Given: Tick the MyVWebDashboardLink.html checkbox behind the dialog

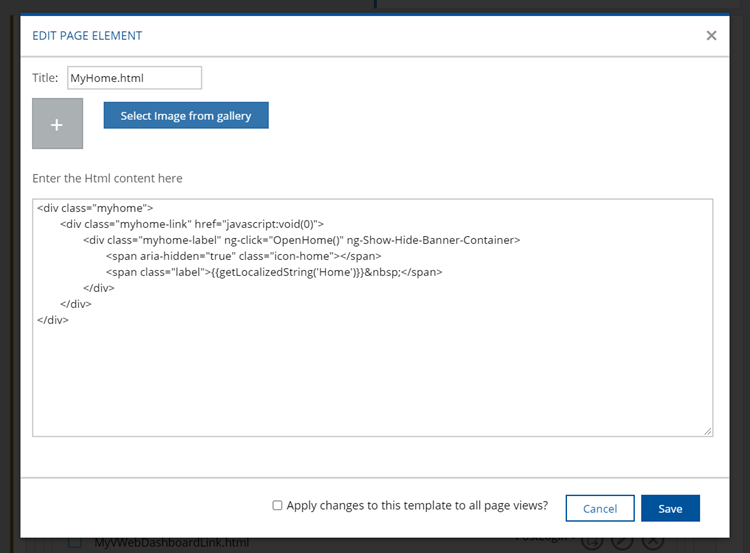Looking at the screenshot, I should [74, 543].
